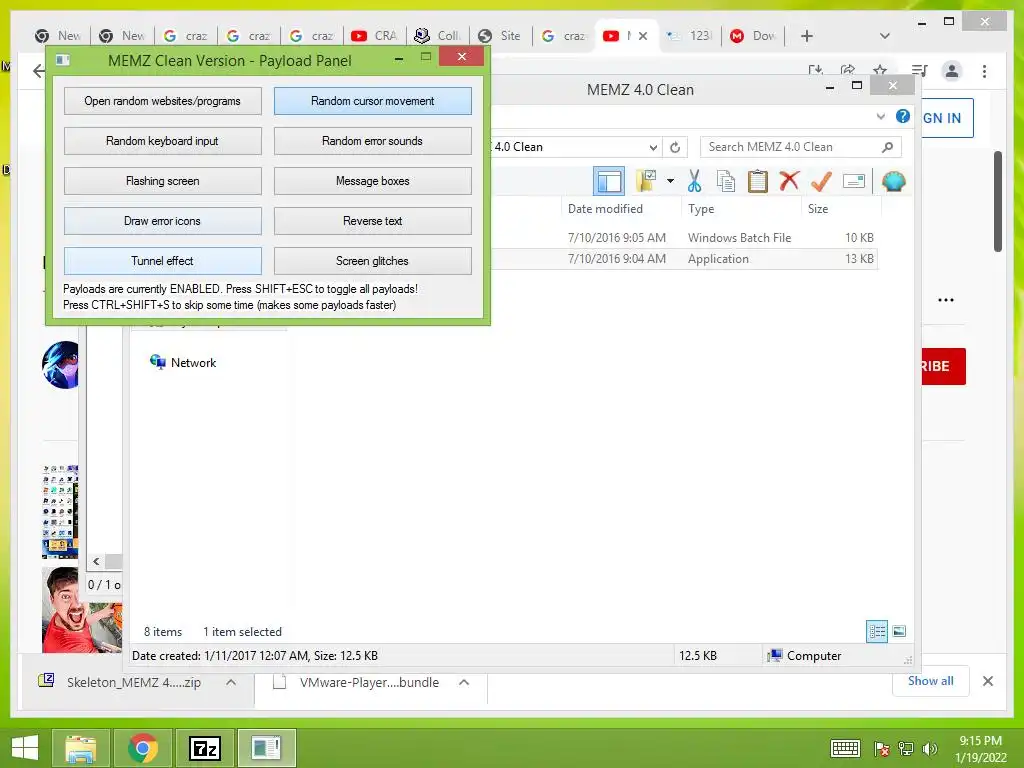Screen dimensions: 1024x768
Task: Open 7-Zip from the taskbar
Action: pyautogui.click(x=205, y=748)
